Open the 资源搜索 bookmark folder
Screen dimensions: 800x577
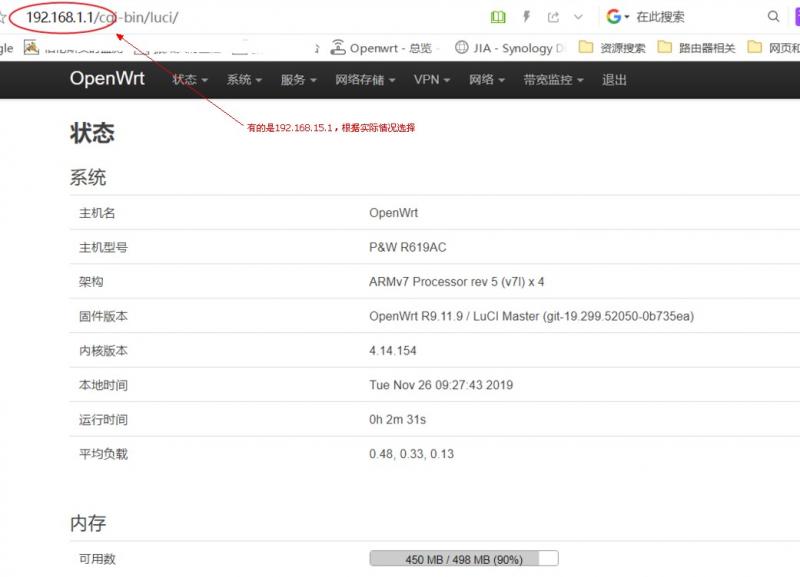coord(612,48)
